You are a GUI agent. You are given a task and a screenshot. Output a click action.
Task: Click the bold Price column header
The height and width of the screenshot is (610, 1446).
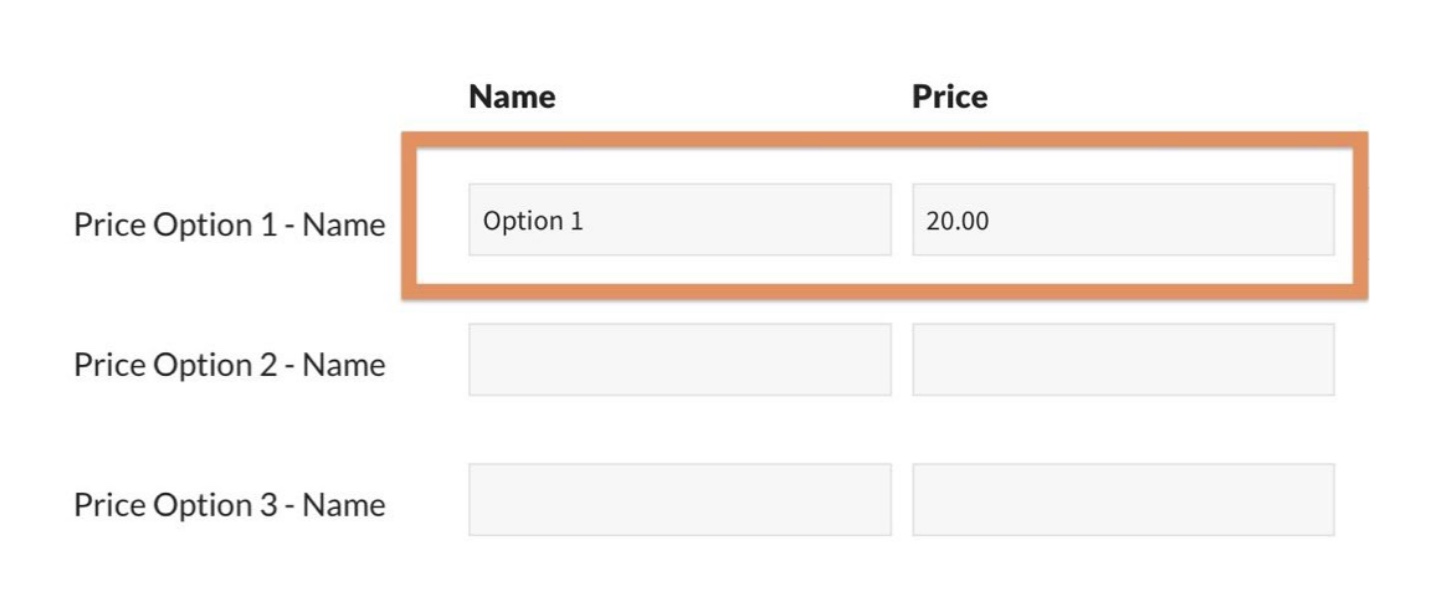pyautogui.click(x=949, y=97)
